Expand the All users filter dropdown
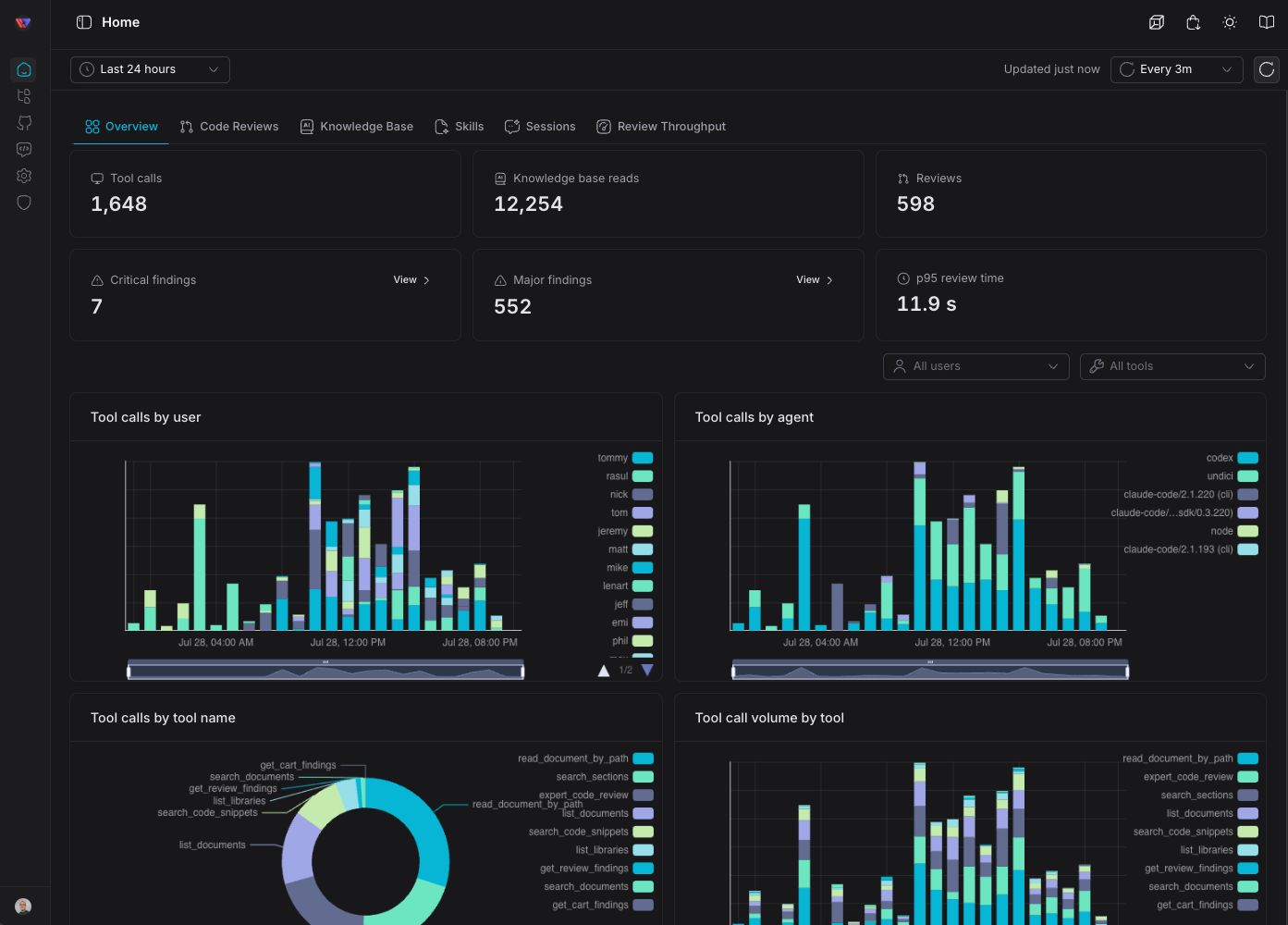 (976, 366)
